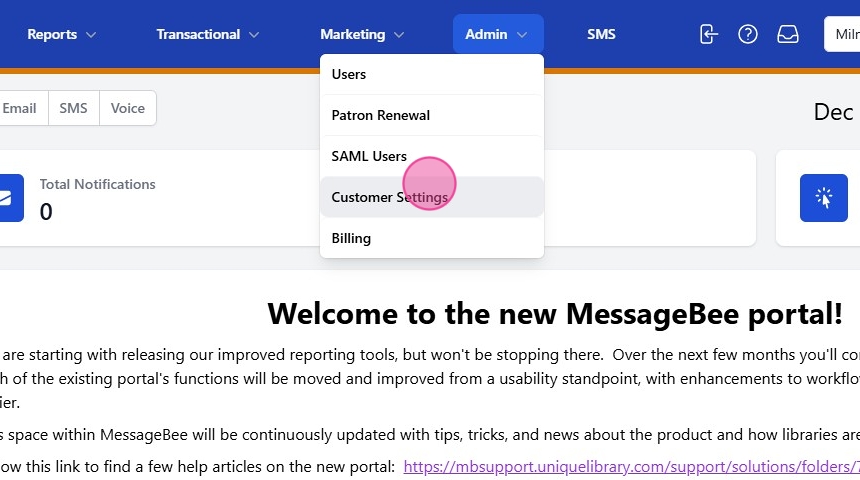Open the help question mark icon
Screen dimensions: 860x480
[748, 34]
